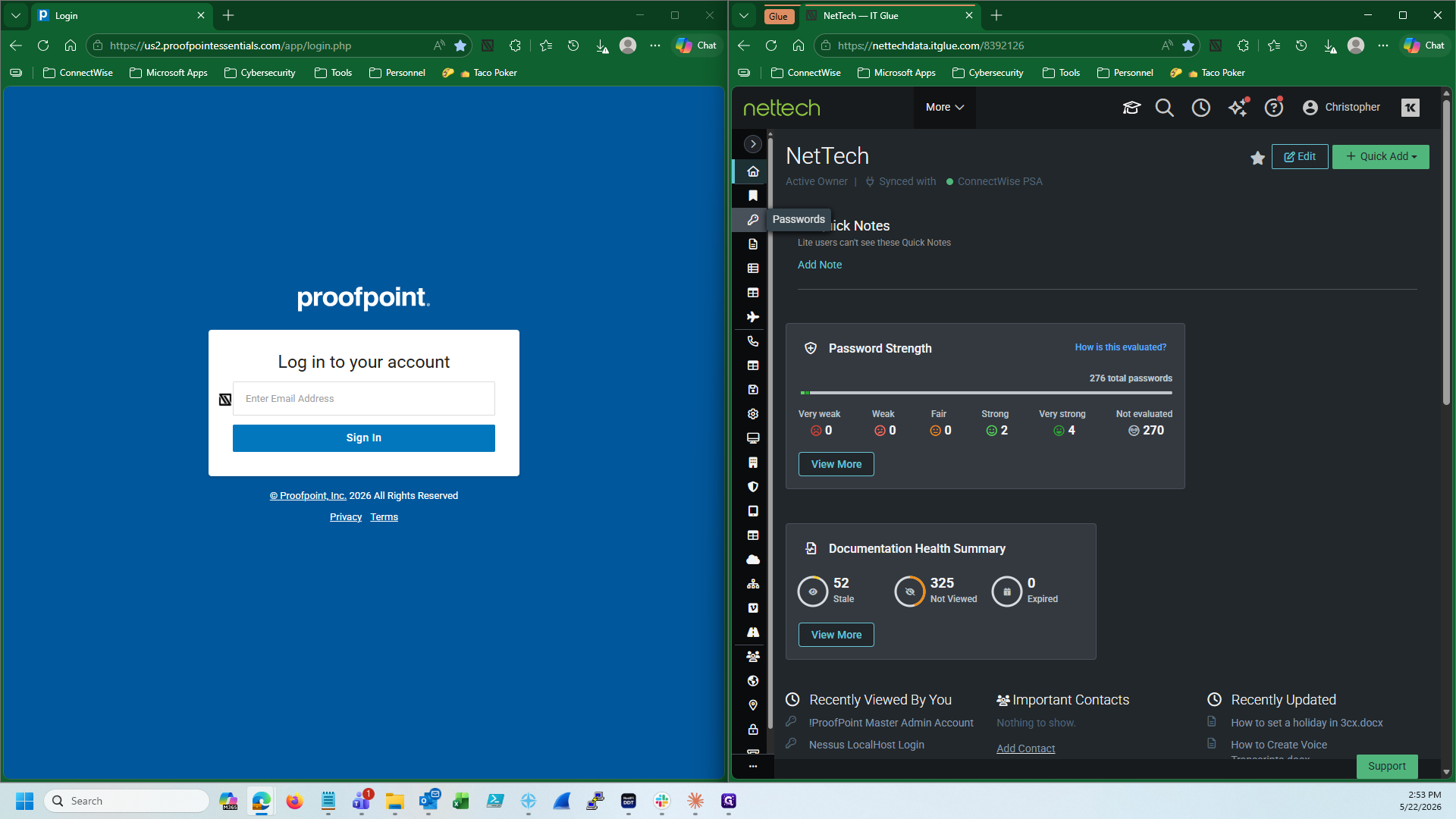Focus the Enter Email Address field
The image size is (1456, 819).
pos(363,399)
